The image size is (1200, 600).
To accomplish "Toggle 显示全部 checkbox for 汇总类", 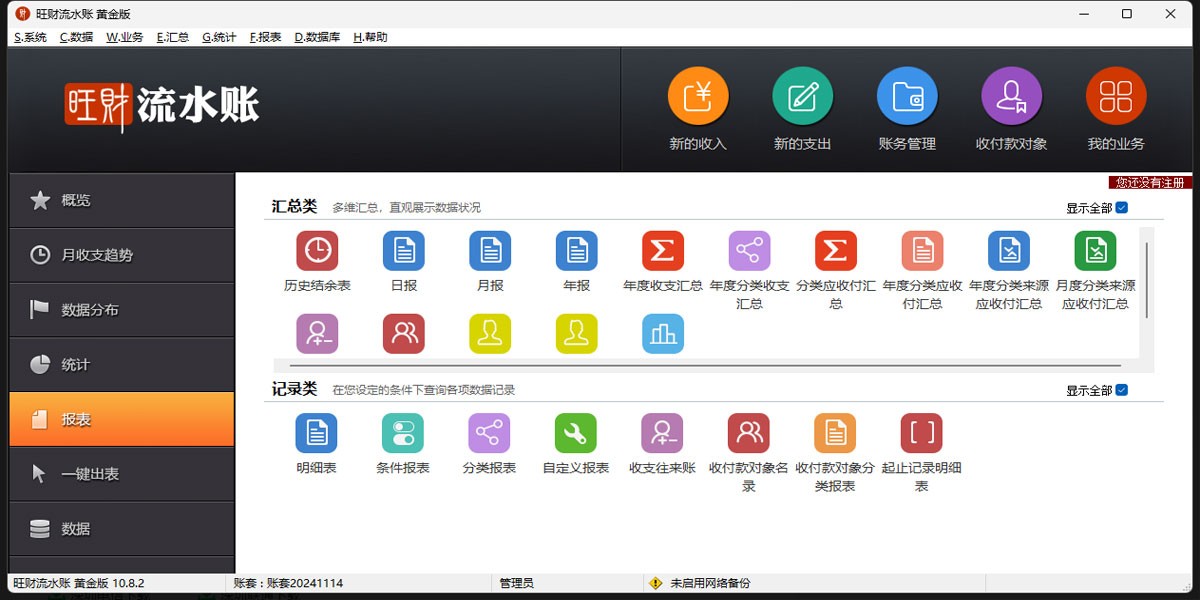I will coord(1122,208).
